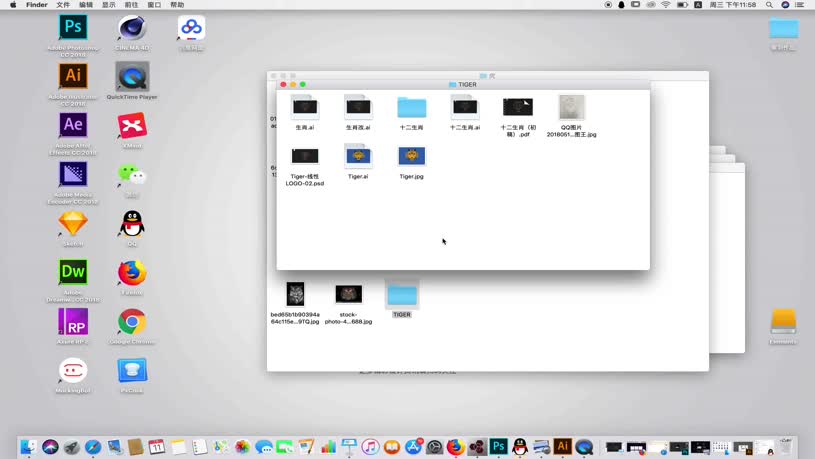
Task: Open Spotlight search in the menu bar
Action: point(769,5)
